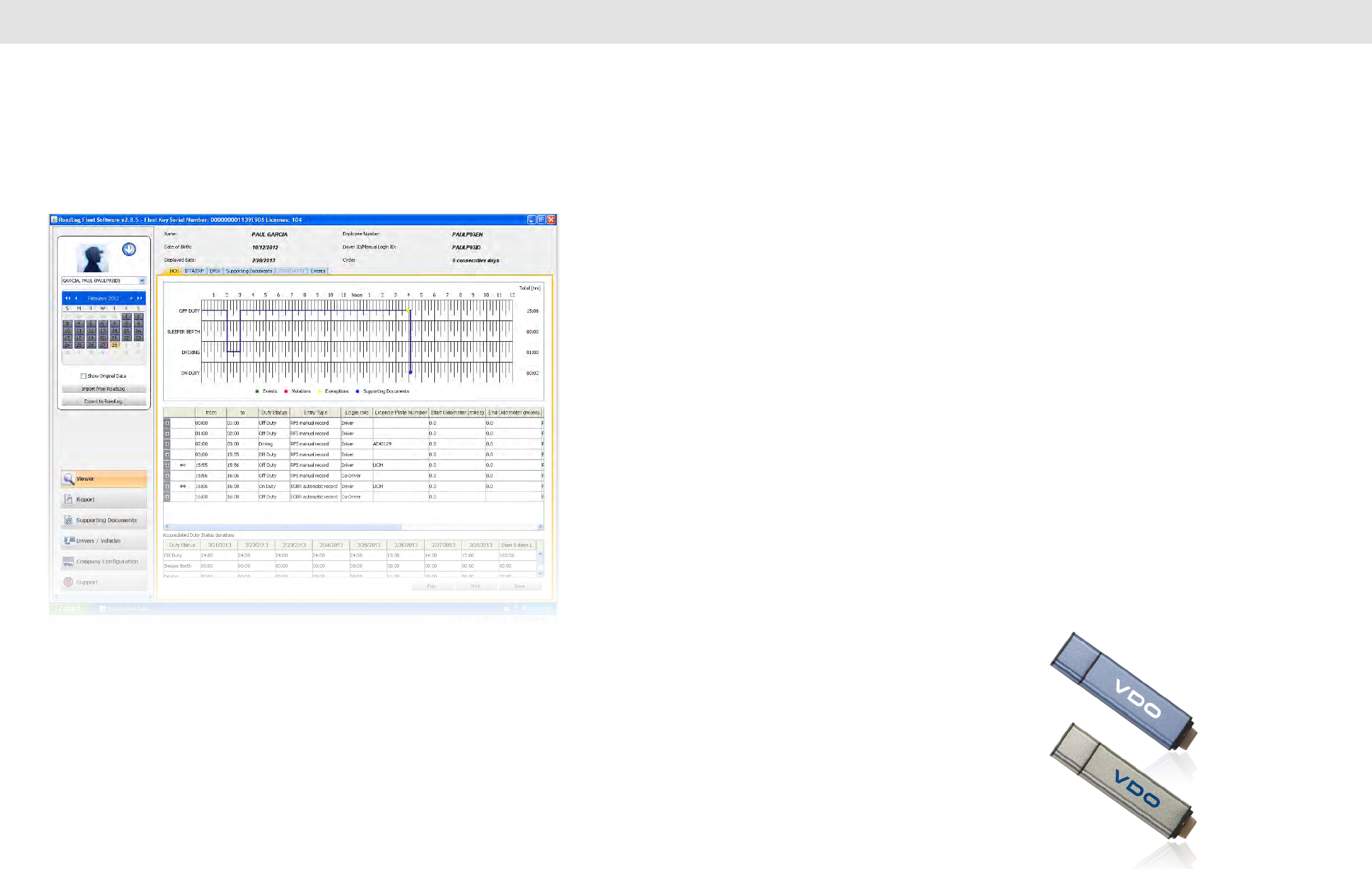
Task: Open the driver selection dropdown
Action: tap(142, 281)
